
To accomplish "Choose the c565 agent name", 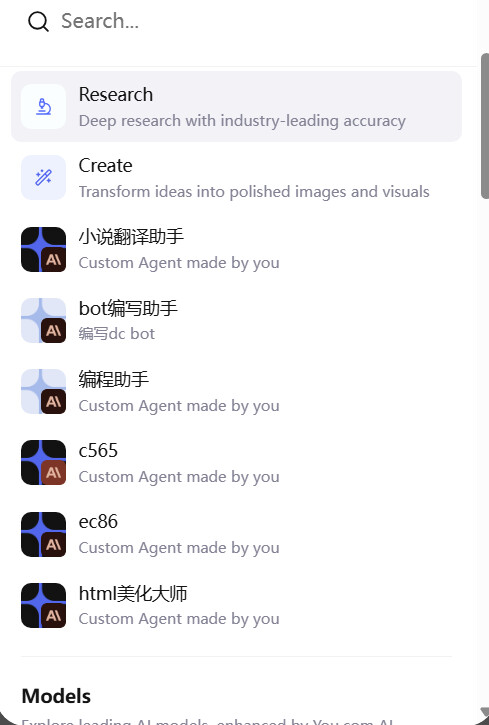I will click(98, 450).
